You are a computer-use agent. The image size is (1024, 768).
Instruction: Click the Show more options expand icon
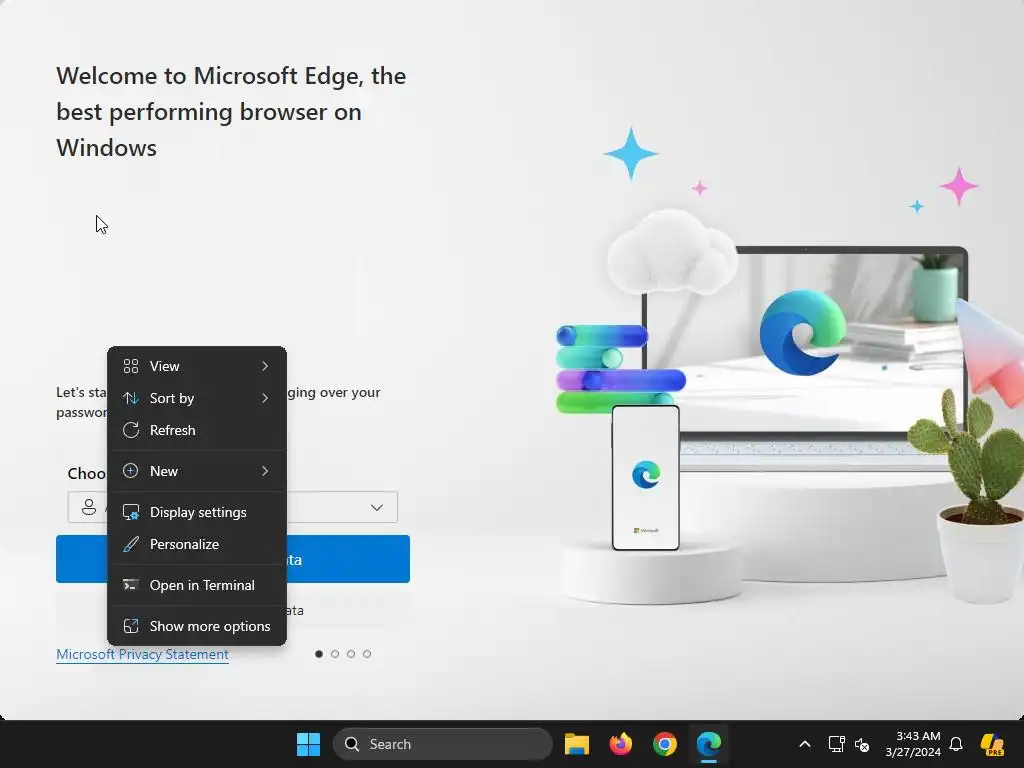click(x=131, y=626)
